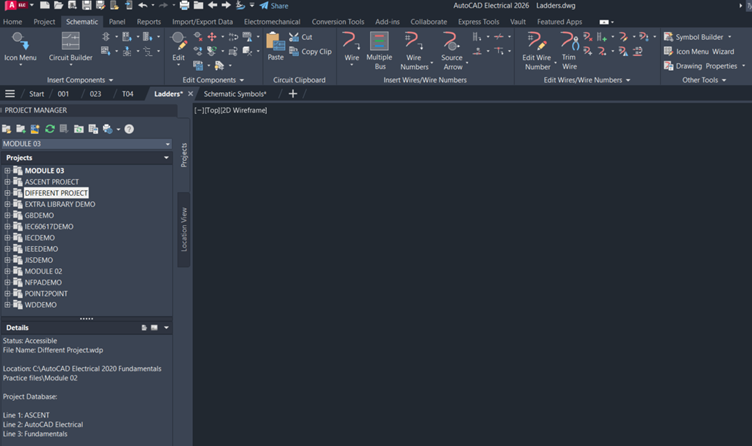Select the Wire insert tool
The image size is (752, 446).
point(352,47)
